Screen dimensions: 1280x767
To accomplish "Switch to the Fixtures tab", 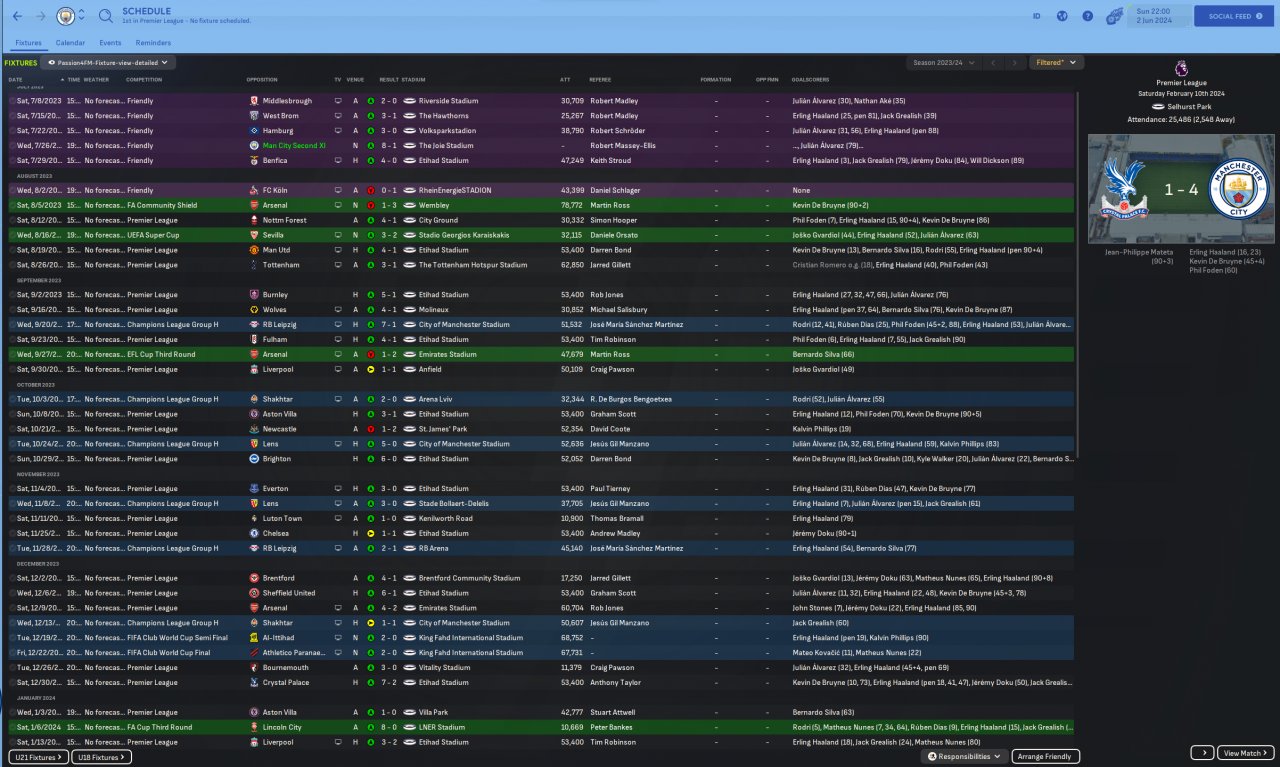I will (x=28, y=43).
